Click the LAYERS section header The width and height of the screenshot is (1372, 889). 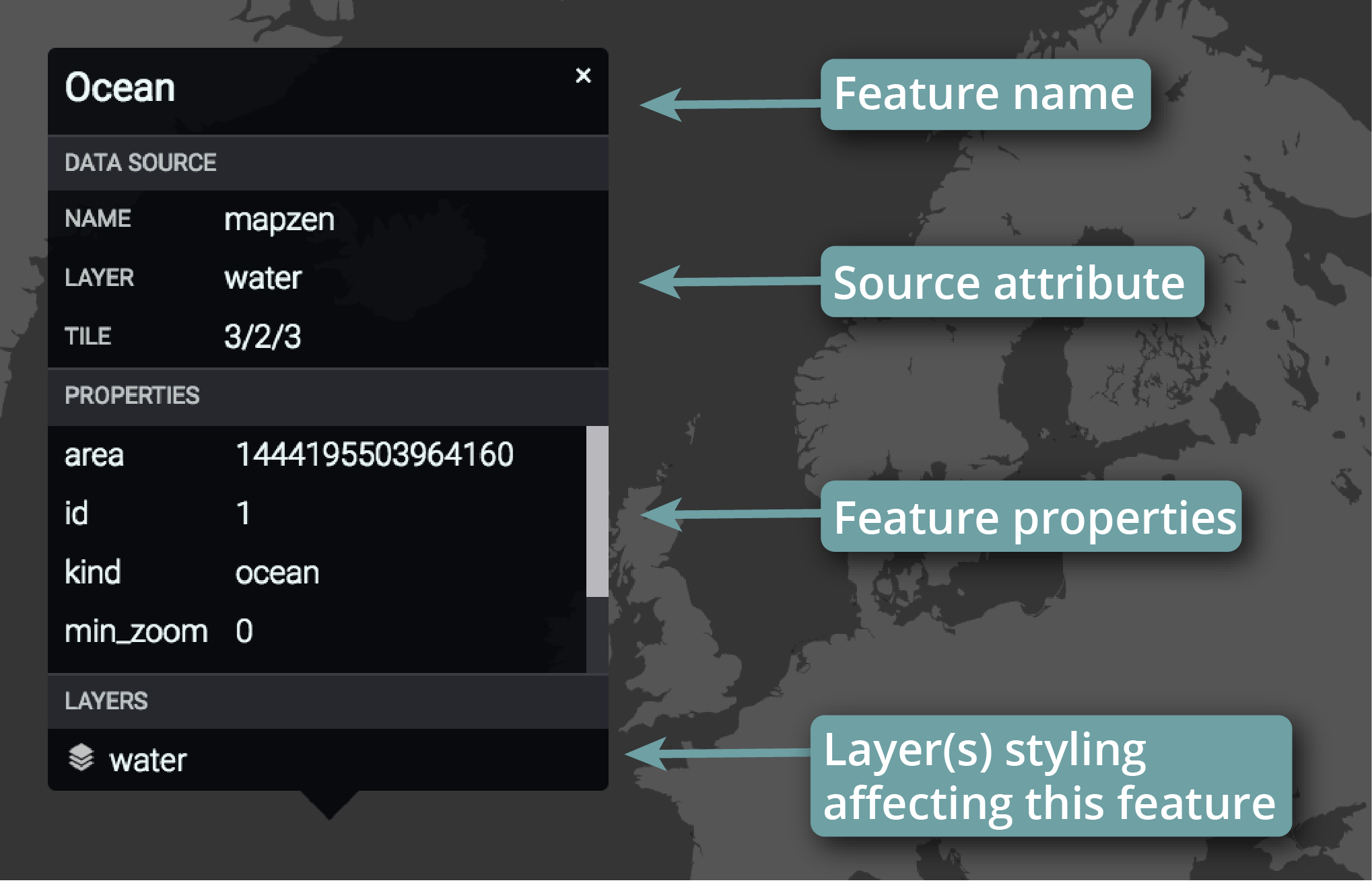[x=328, y=701]
